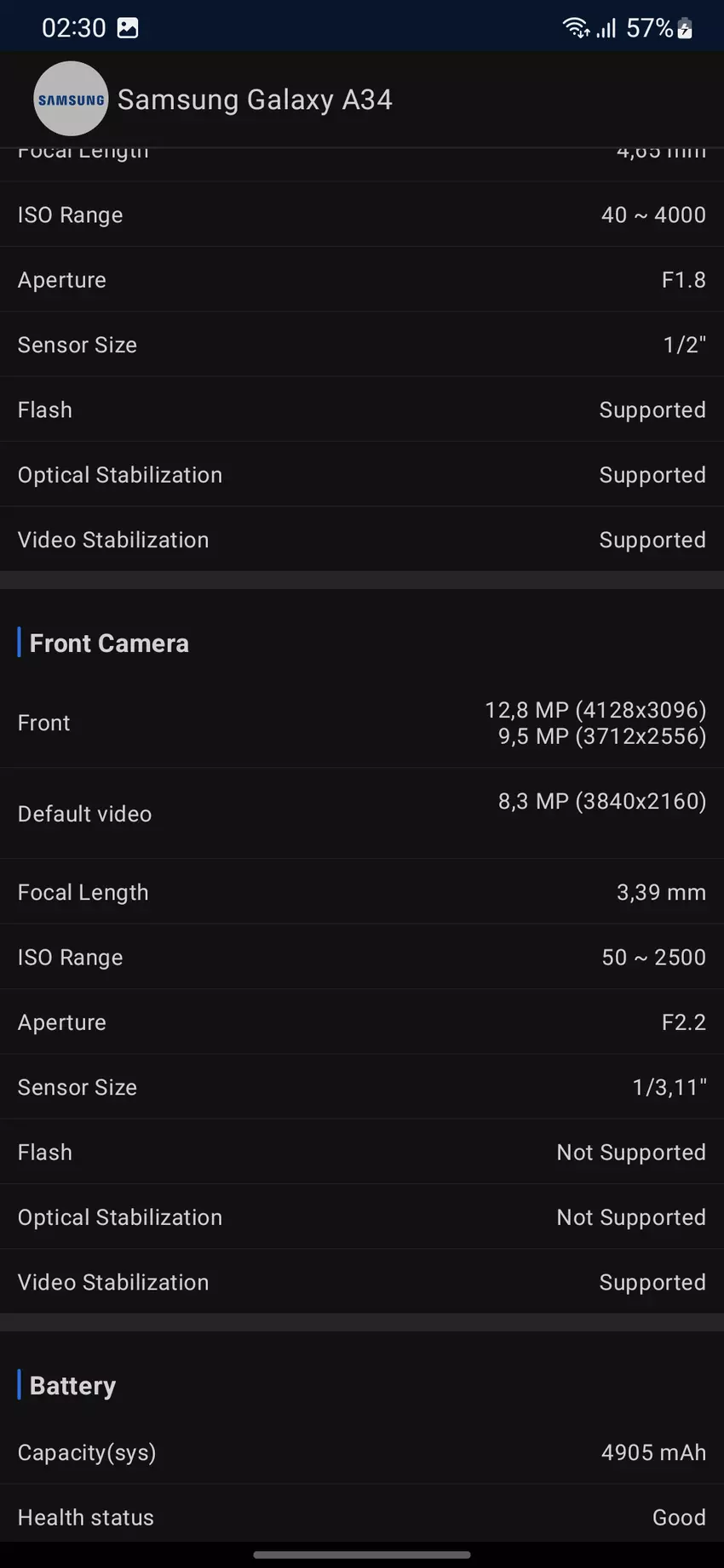Tap the Focal Length 3,39 mm row

point(362,892)
